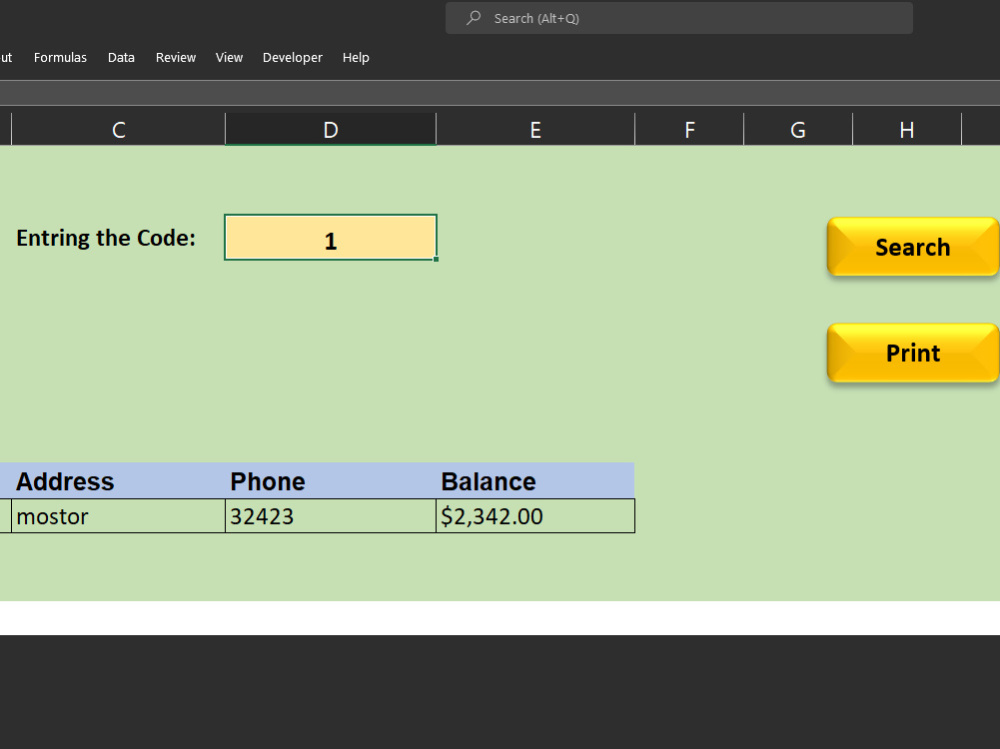Click the yellow Search button

coord(913,247)
